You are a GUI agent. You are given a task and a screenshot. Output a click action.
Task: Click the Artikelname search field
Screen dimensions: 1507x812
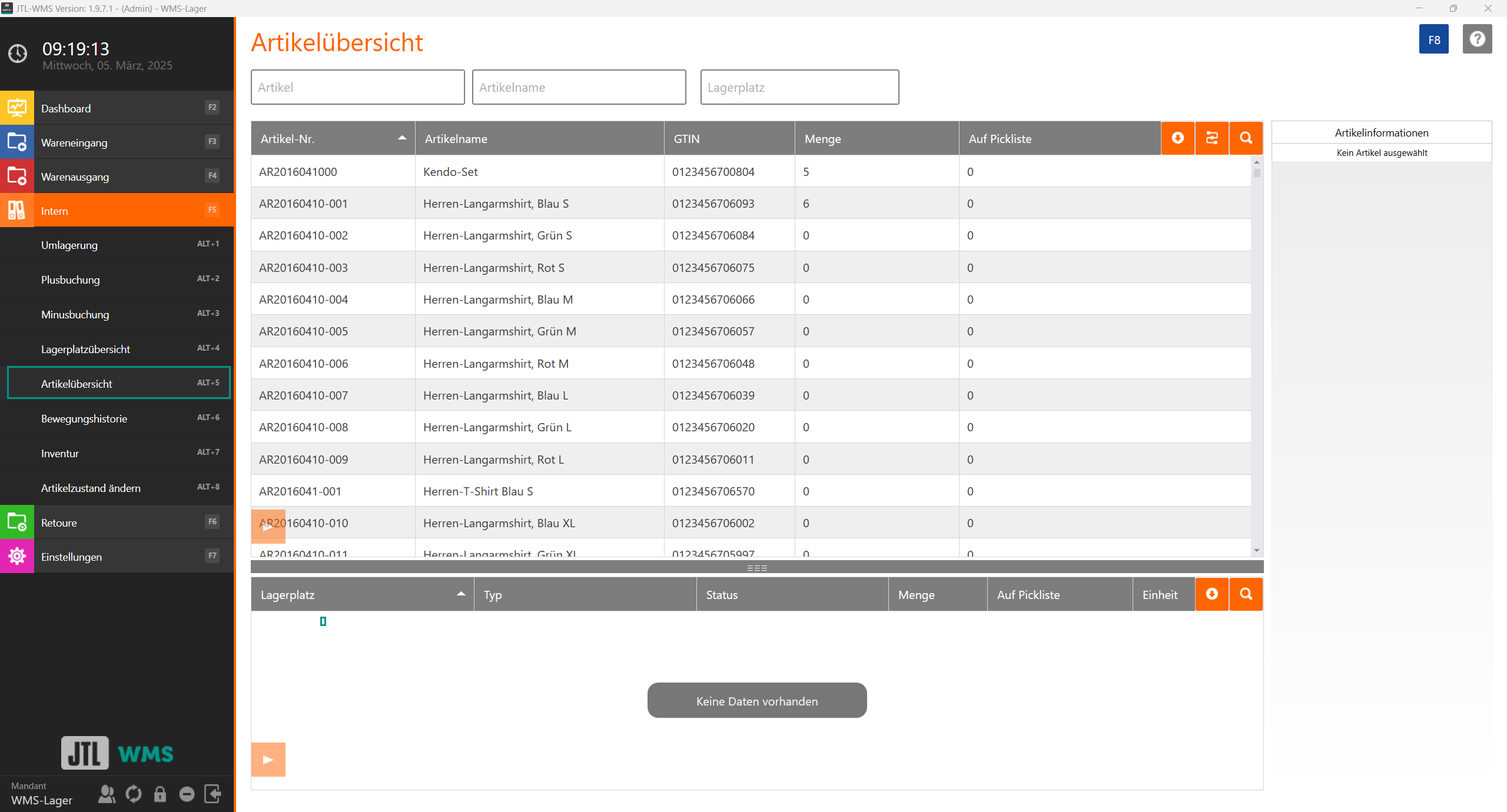coord(579,87)
